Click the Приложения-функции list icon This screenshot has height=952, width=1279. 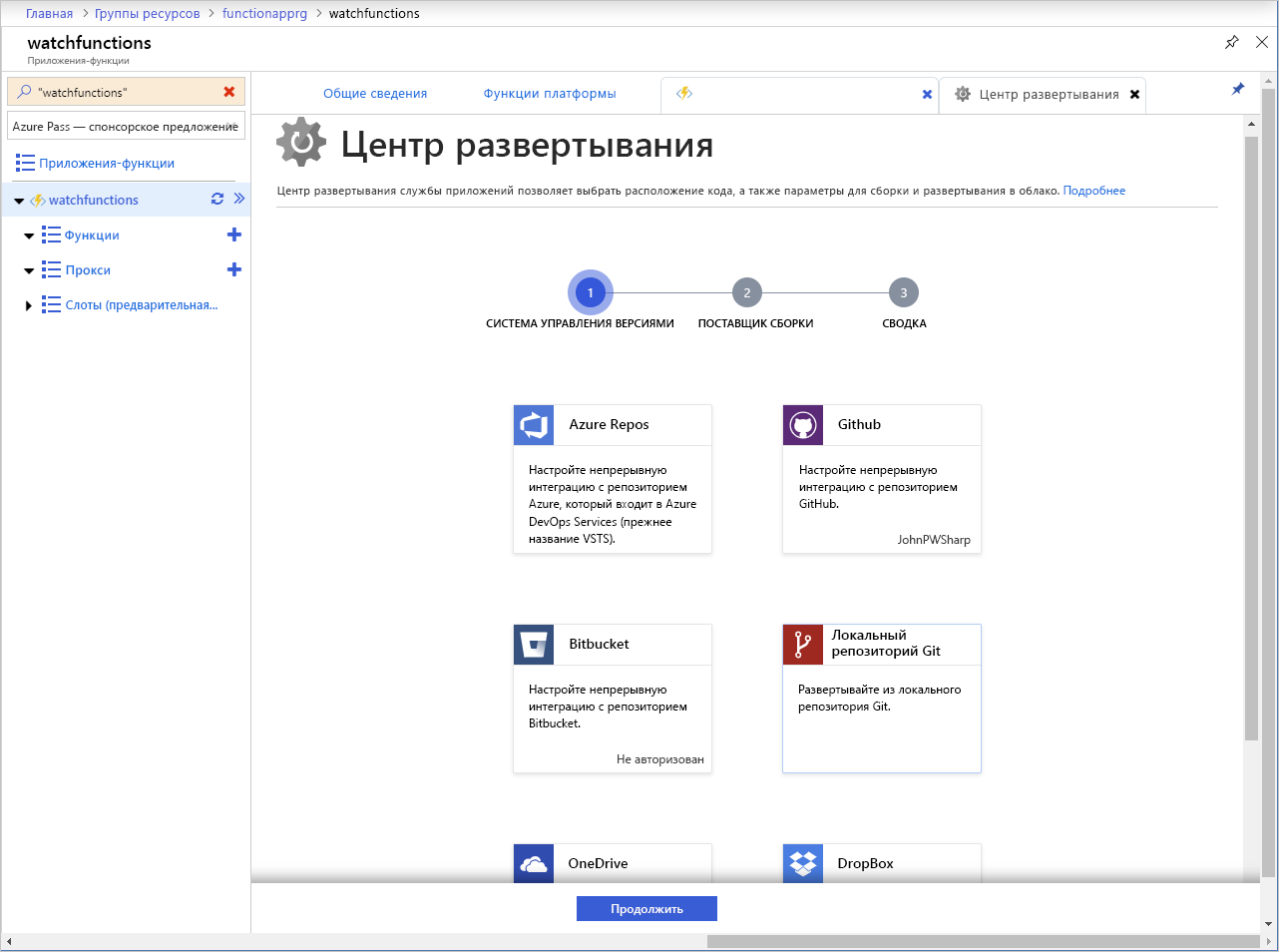25,163
